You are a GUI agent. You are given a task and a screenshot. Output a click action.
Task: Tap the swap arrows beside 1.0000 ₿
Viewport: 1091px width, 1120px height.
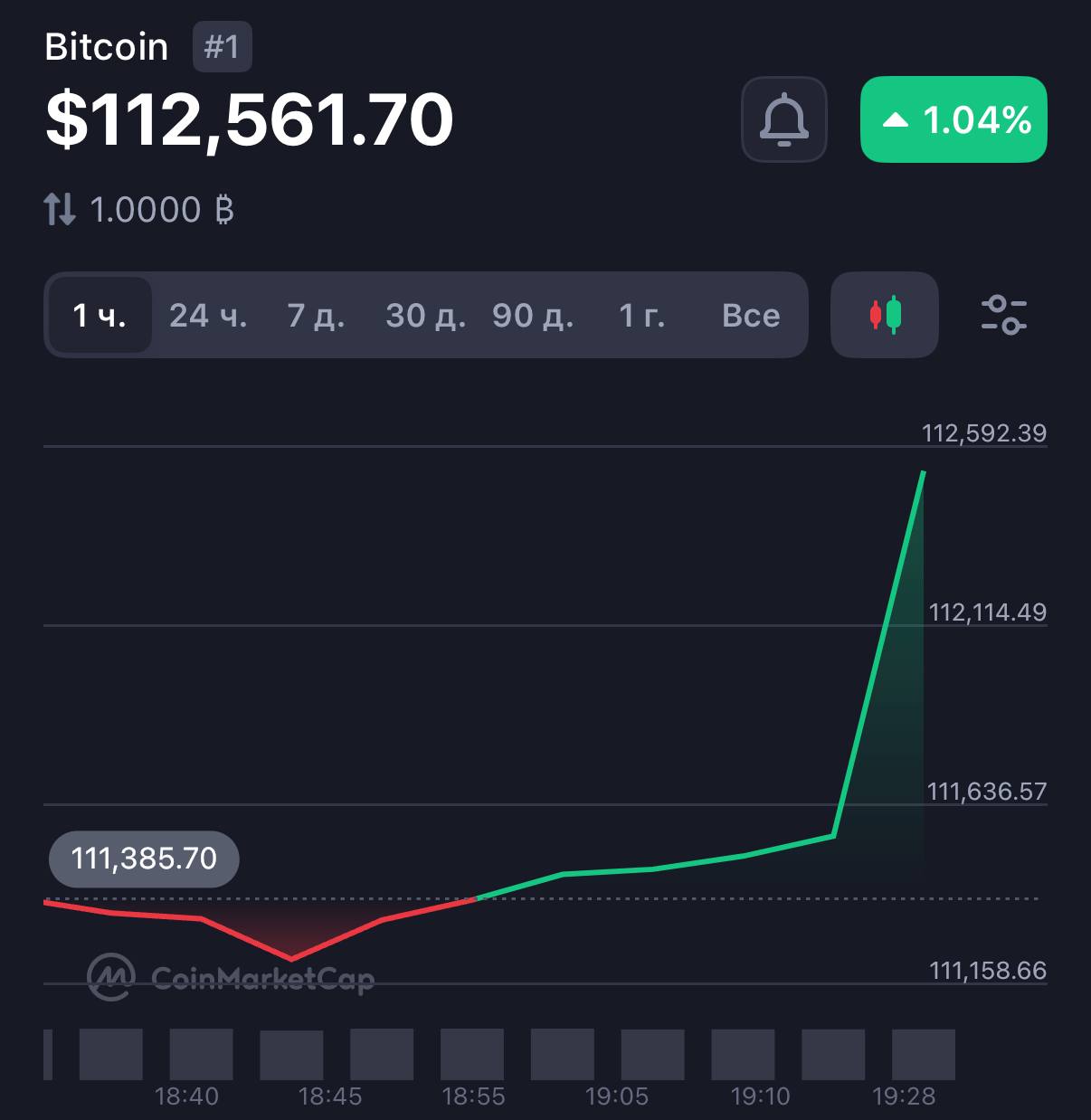[60, 210]
